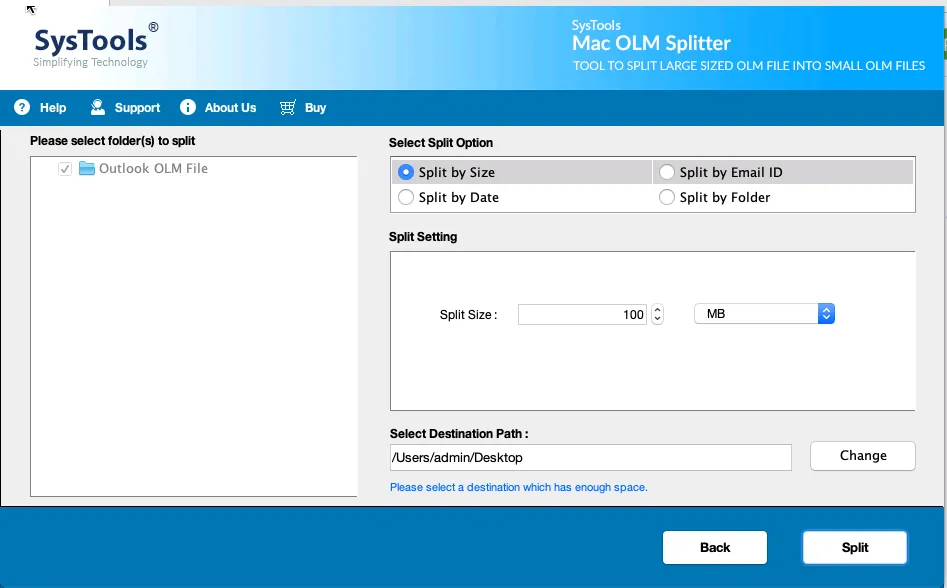Click the 'Split Setting' heading
Screen dimensions: 947x588
tap(423, 237)
